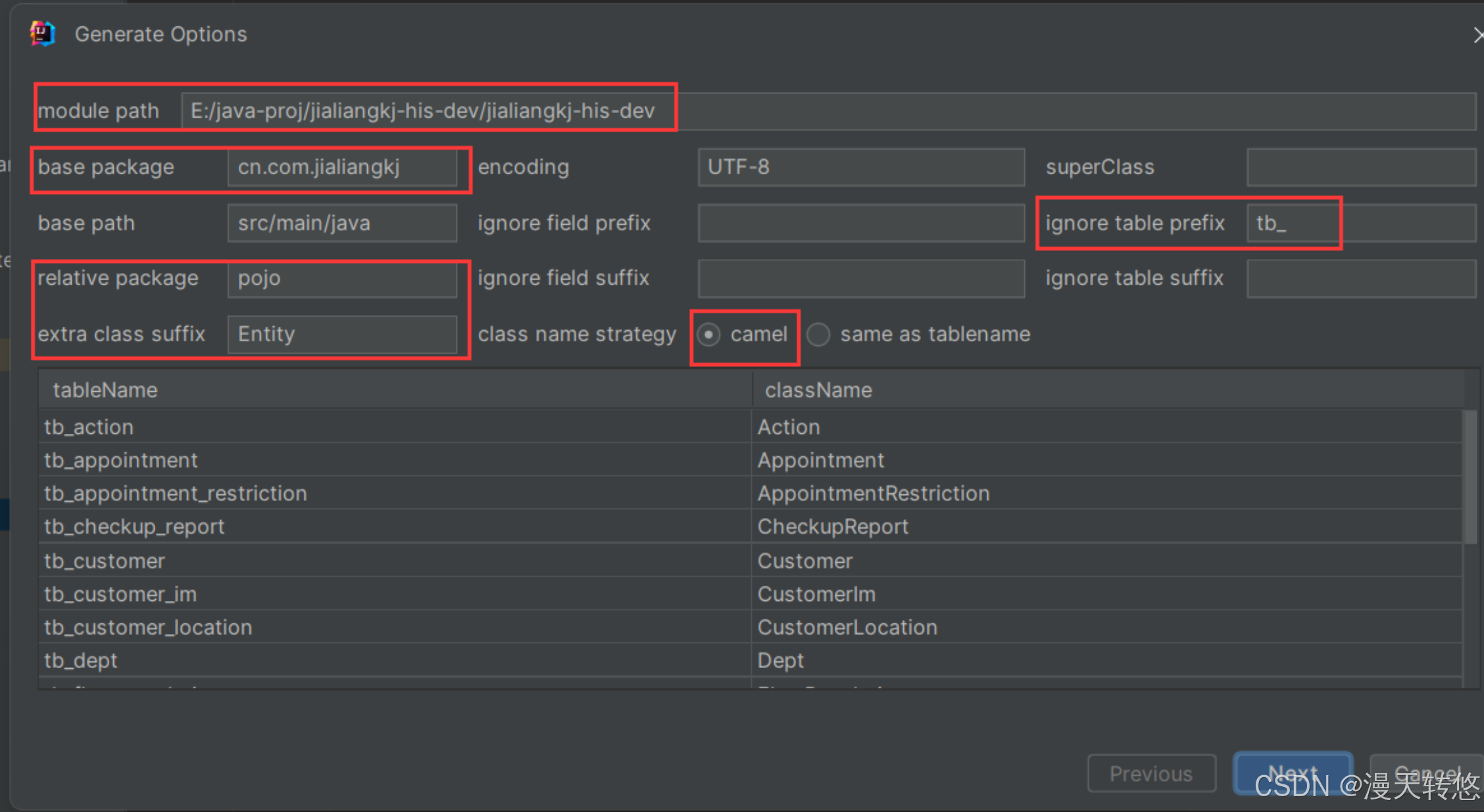Image resolution: width=1484 pixels, height=812 pixels.
Task: Select the camel class name strategy
Action: click(x=708, y=335)
